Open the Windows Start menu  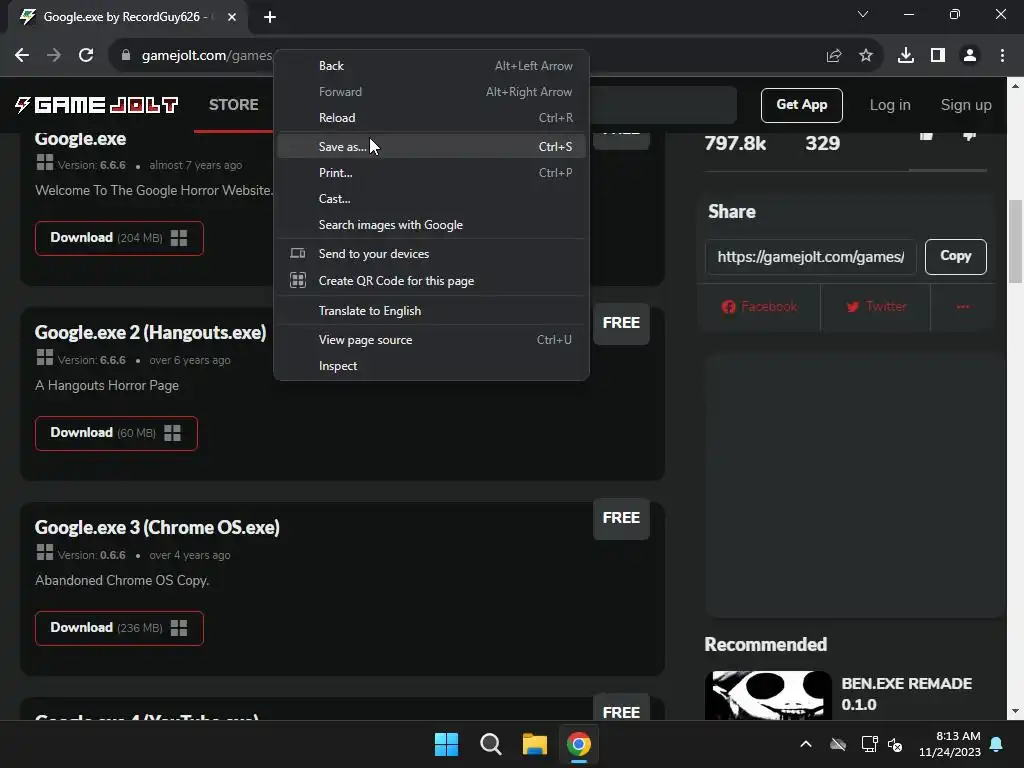447,744
